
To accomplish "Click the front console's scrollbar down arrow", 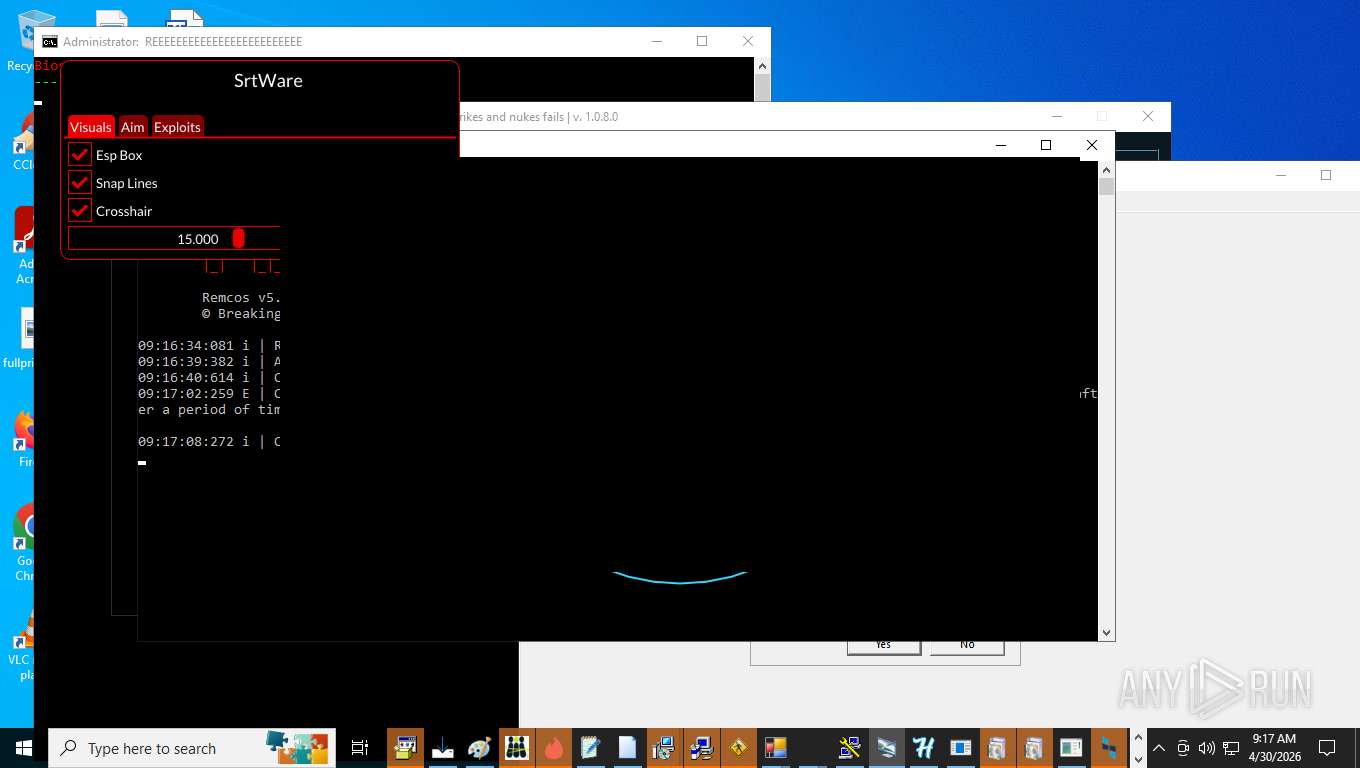I will point(1106,632).
